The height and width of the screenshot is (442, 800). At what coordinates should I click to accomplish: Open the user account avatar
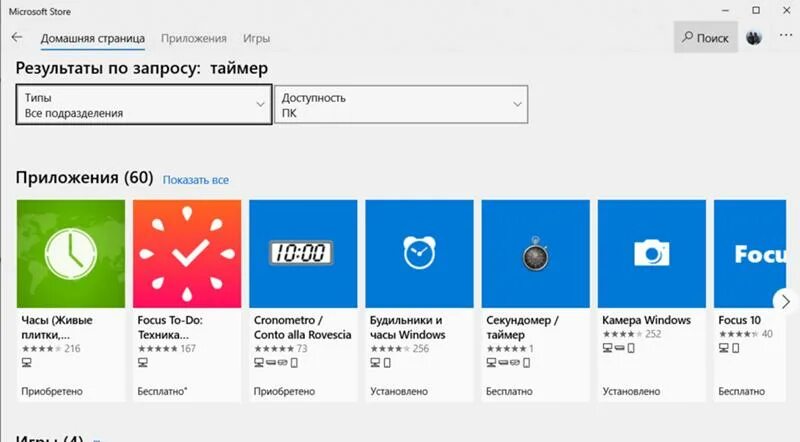(754, 37)
